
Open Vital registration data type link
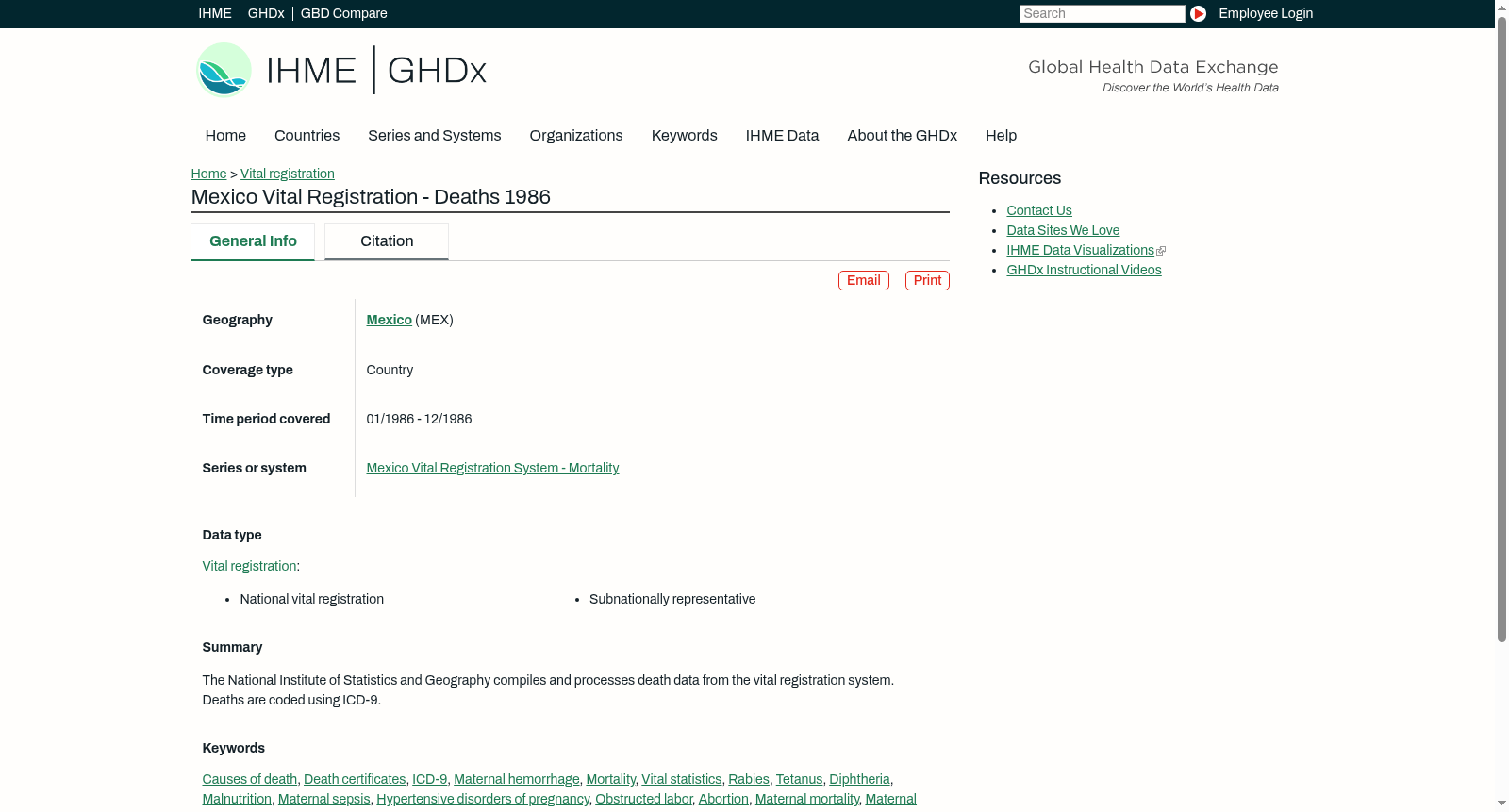point(249,566)
